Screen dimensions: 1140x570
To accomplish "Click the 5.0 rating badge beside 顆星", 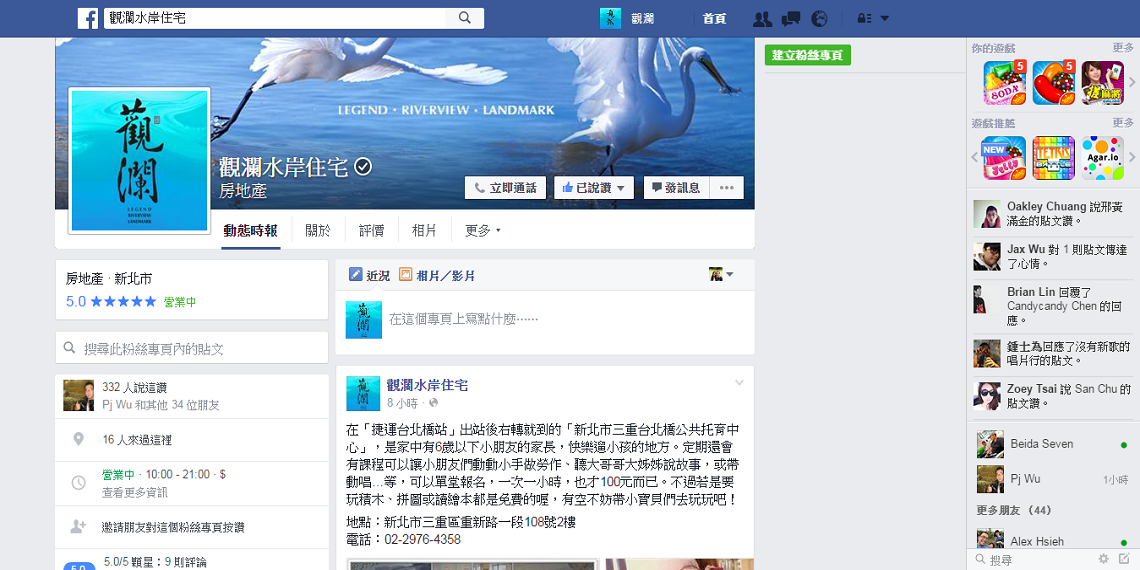I will [x=79, y=566].
